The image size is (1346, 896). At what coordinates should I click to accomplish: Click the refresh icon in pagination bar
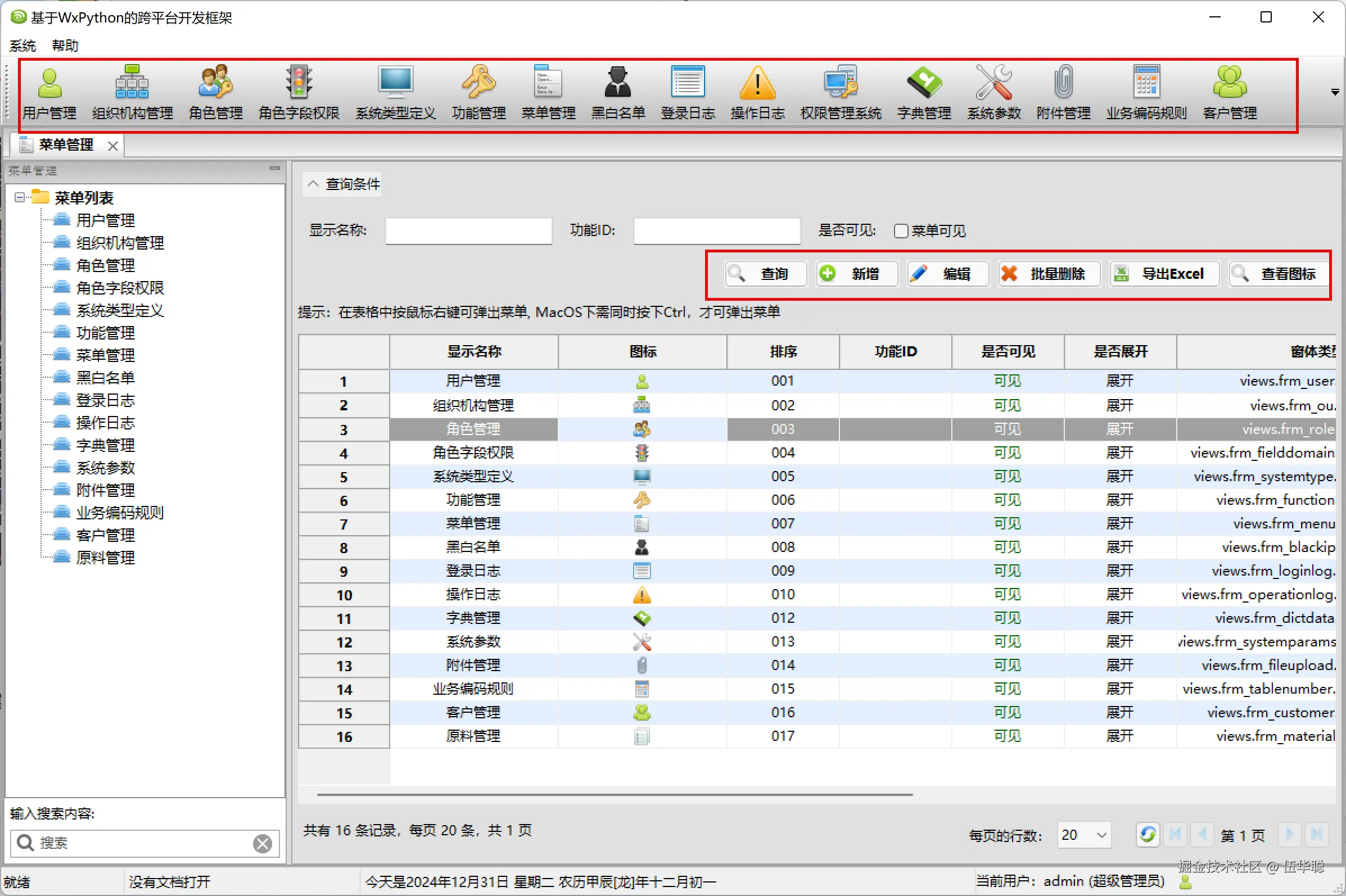[x=1147, y=834]
